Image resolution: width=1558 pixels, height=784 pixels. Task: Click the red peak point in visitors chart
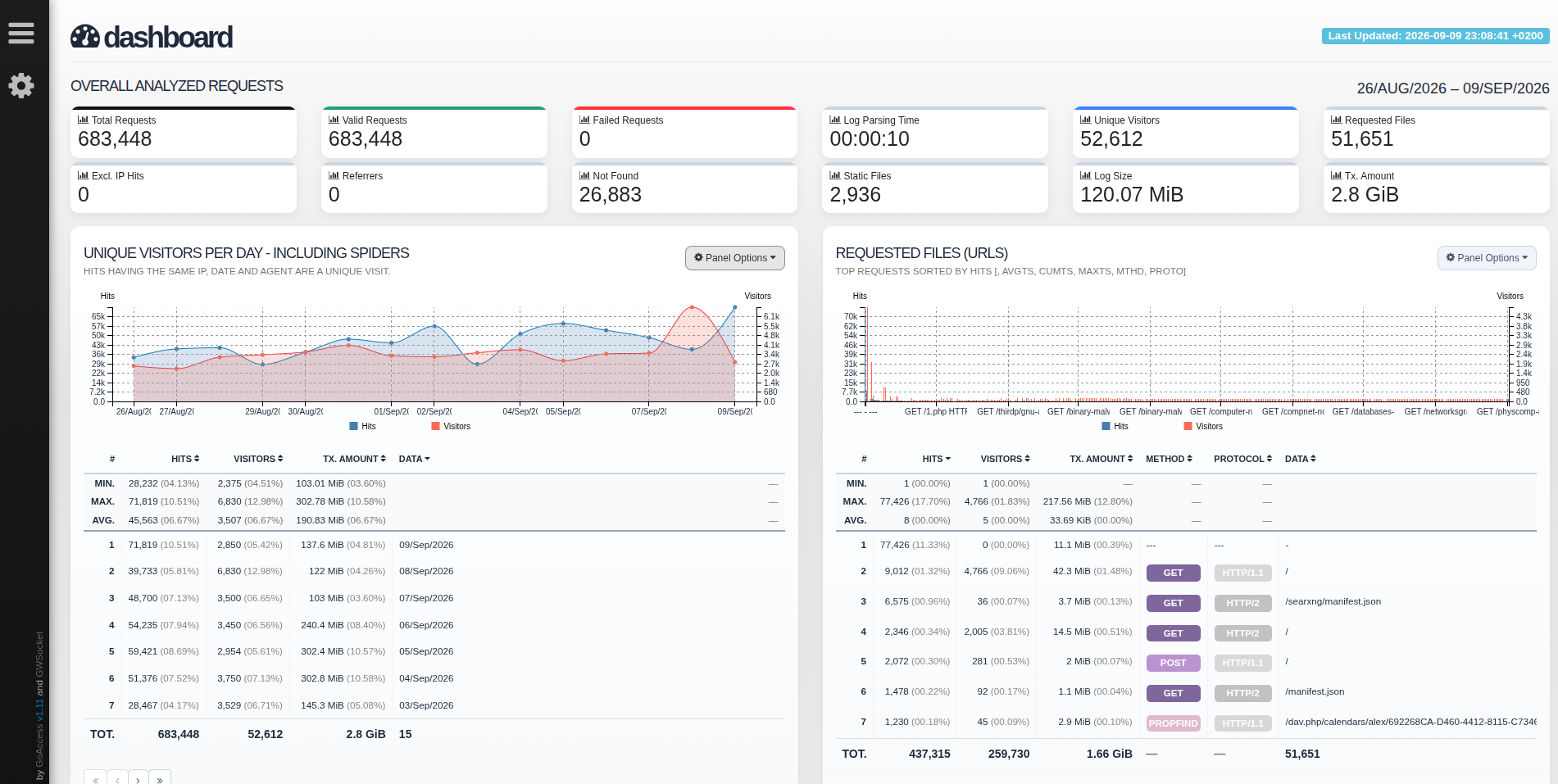coord(692,307)
